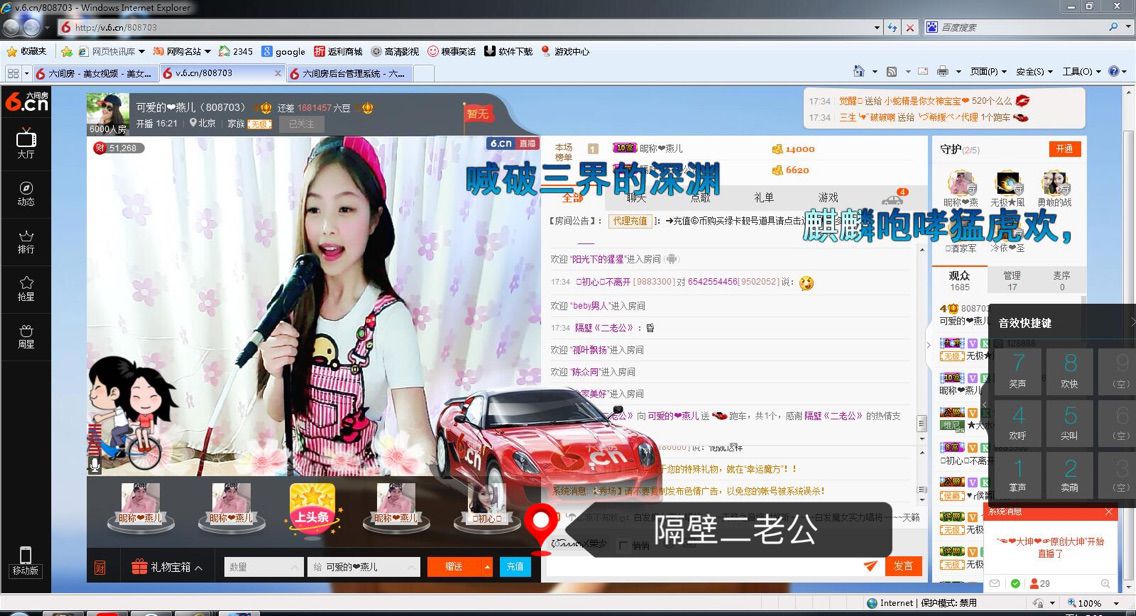Click sound effect key 8 欢快
Viewport: 1136px width, 616px height.
(x=1070, y=371)
